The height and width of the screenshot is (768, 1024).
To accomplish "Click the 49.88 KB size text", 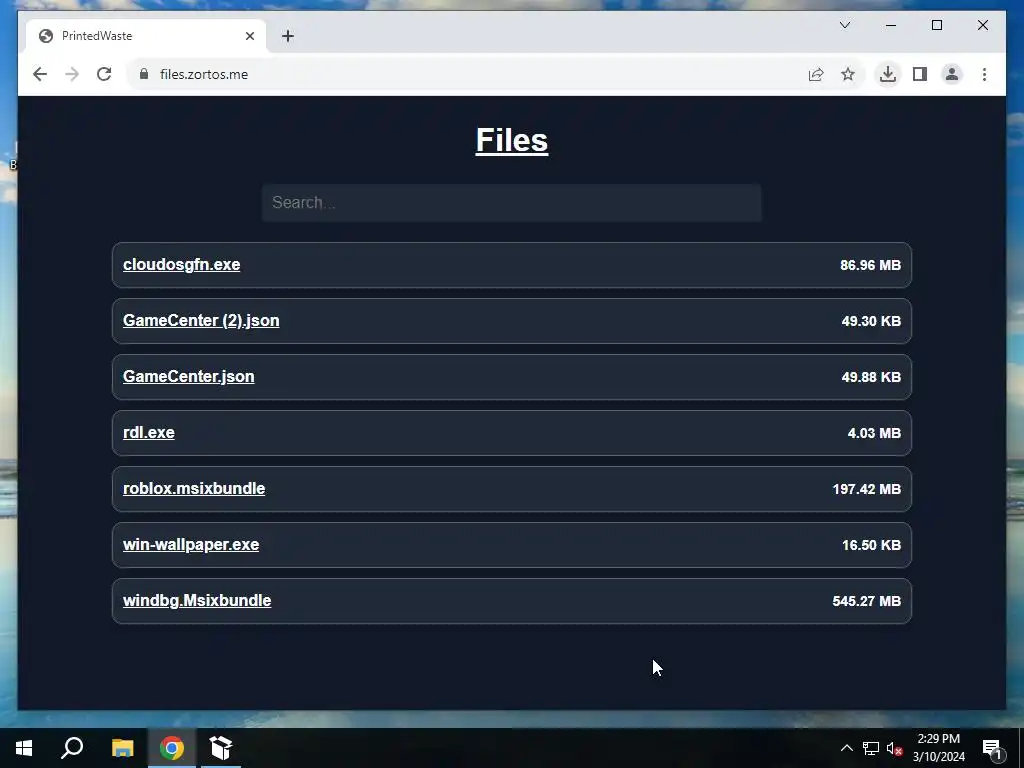I will (871, 377).
